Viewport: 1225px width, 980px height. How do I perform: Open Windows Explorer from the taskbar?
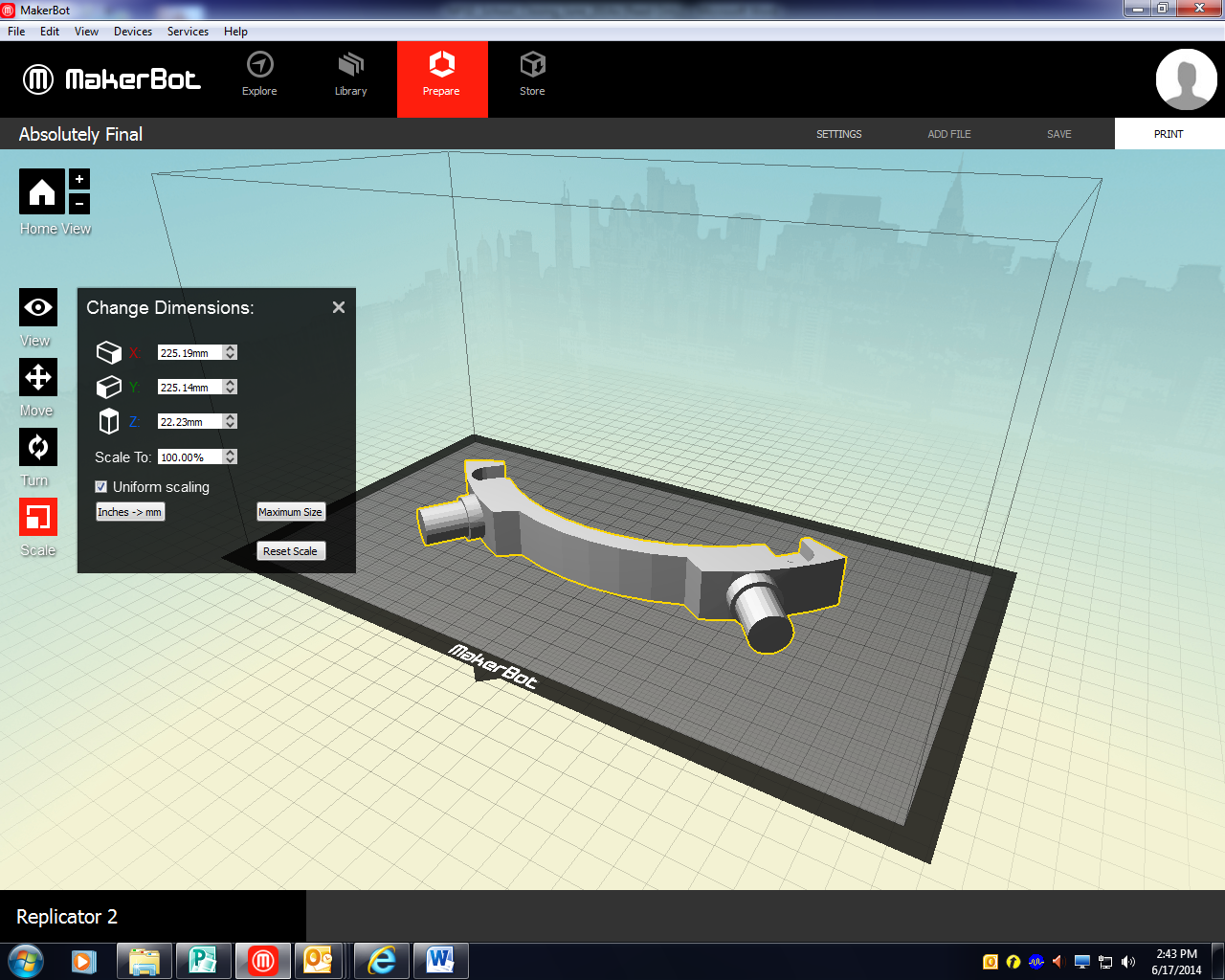tap(144, 961)
